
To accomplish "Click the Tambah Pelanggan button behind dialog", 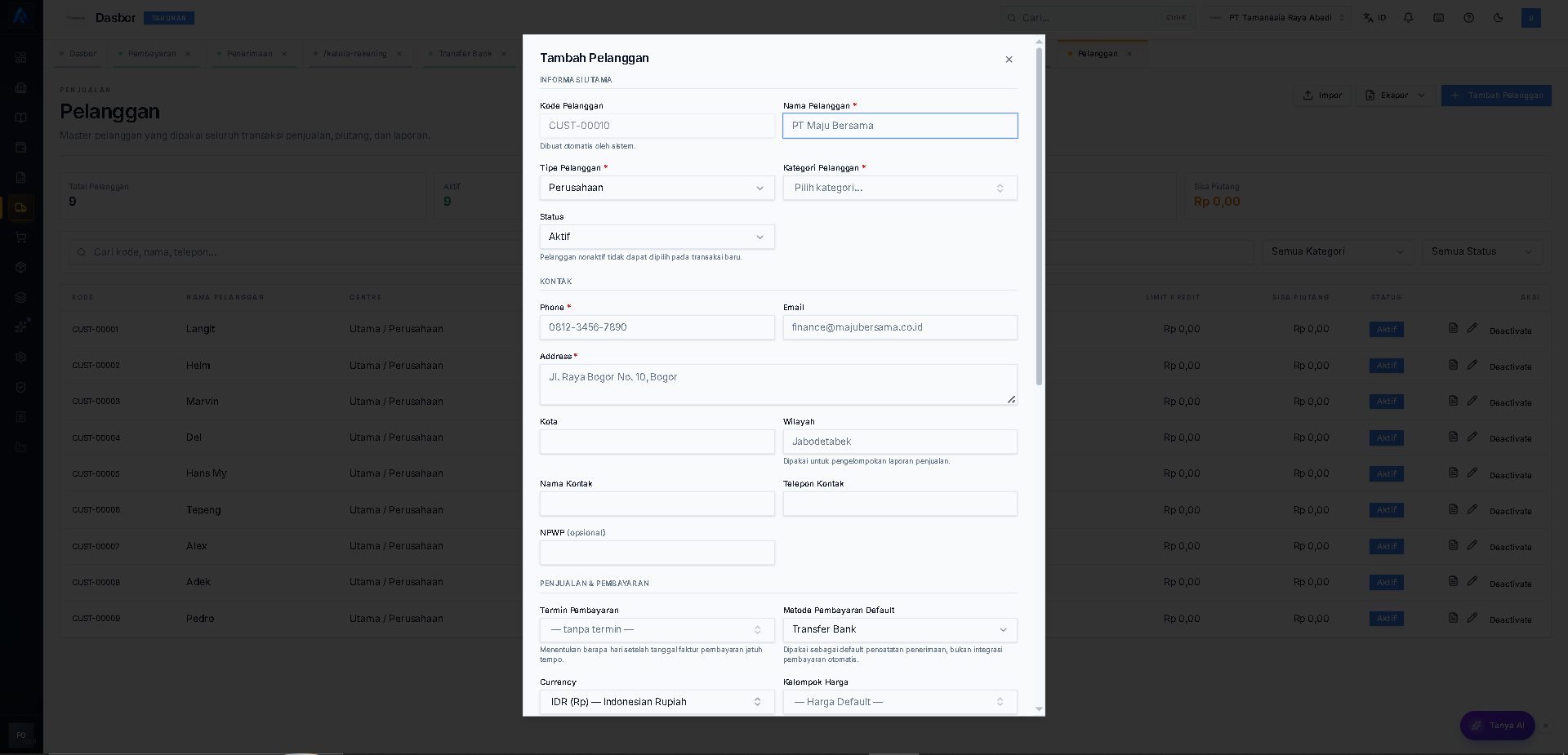I will pos(1496,95).
